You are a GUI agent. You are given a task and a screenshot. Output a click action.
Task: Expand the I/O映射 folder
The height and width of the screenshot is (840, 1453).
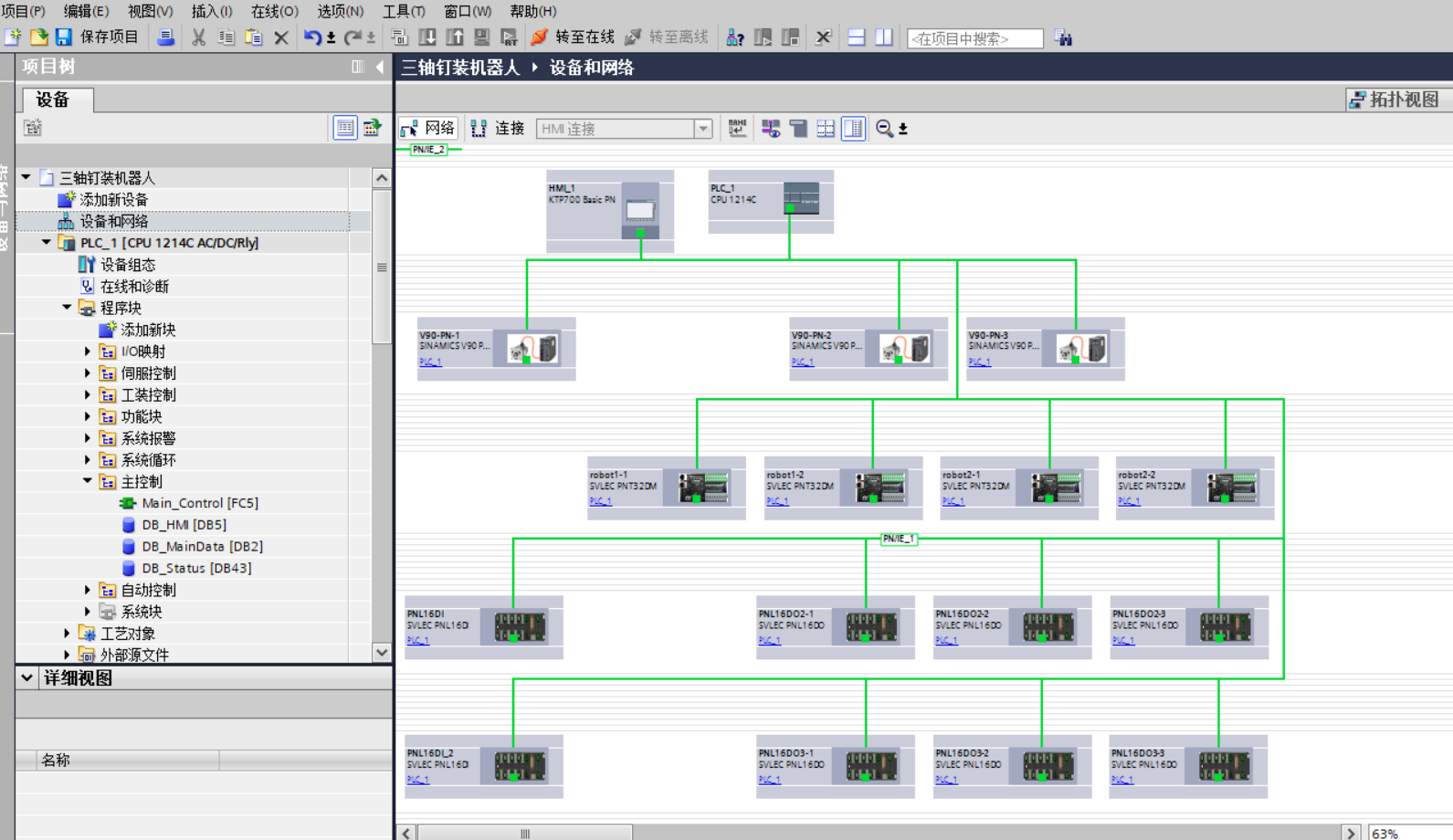[88, 352]
